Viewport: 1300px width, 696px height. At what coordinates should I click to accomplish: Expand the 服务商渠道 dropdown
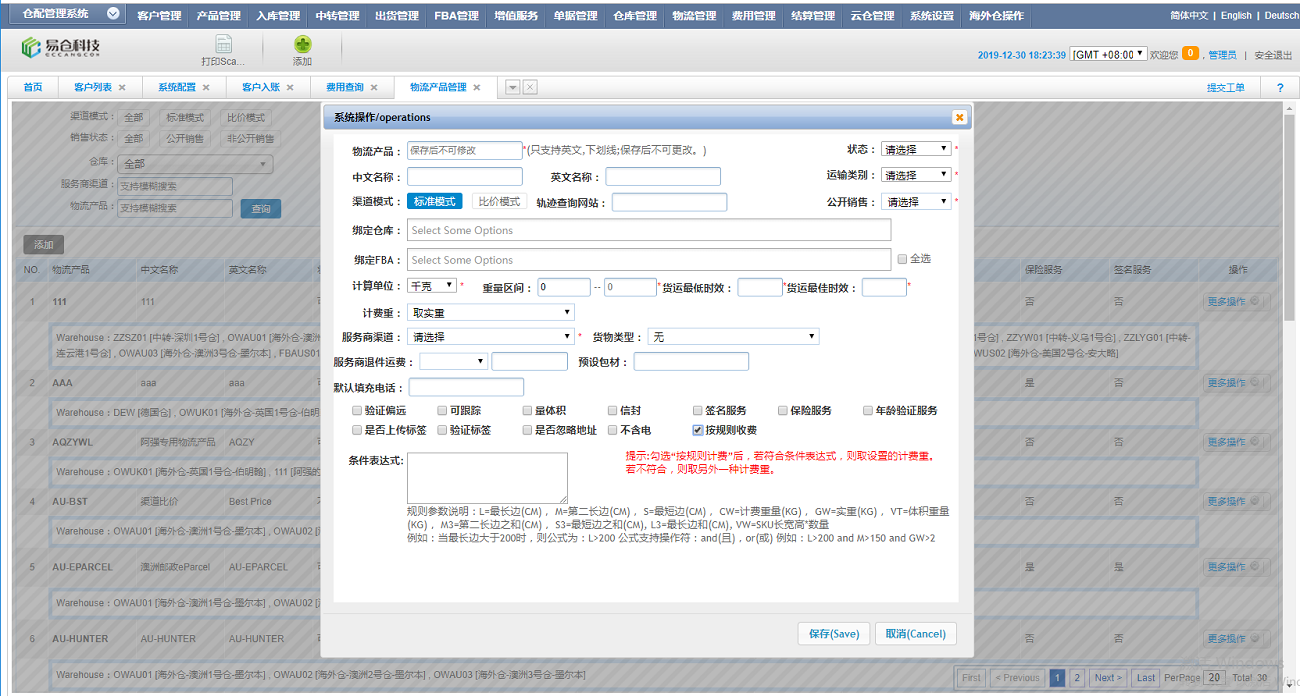pos(490,337)
